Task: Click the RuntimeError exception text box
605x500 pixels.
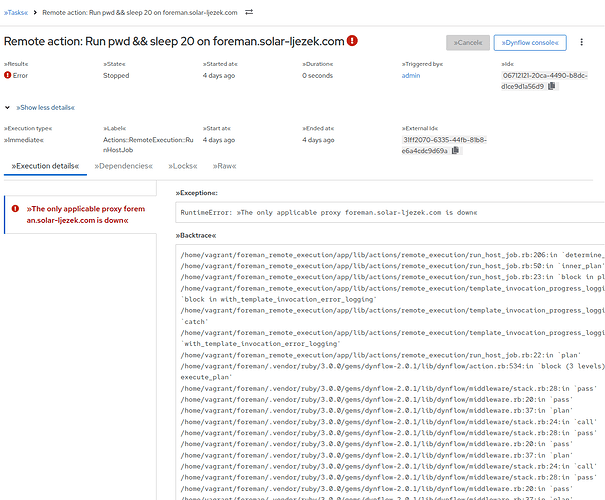Action: point(390,213)
